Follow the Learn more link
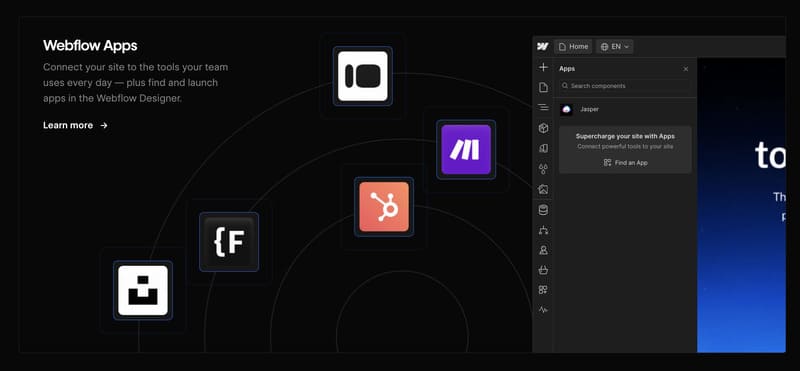 pyautogui.click(x=76, y=126)
